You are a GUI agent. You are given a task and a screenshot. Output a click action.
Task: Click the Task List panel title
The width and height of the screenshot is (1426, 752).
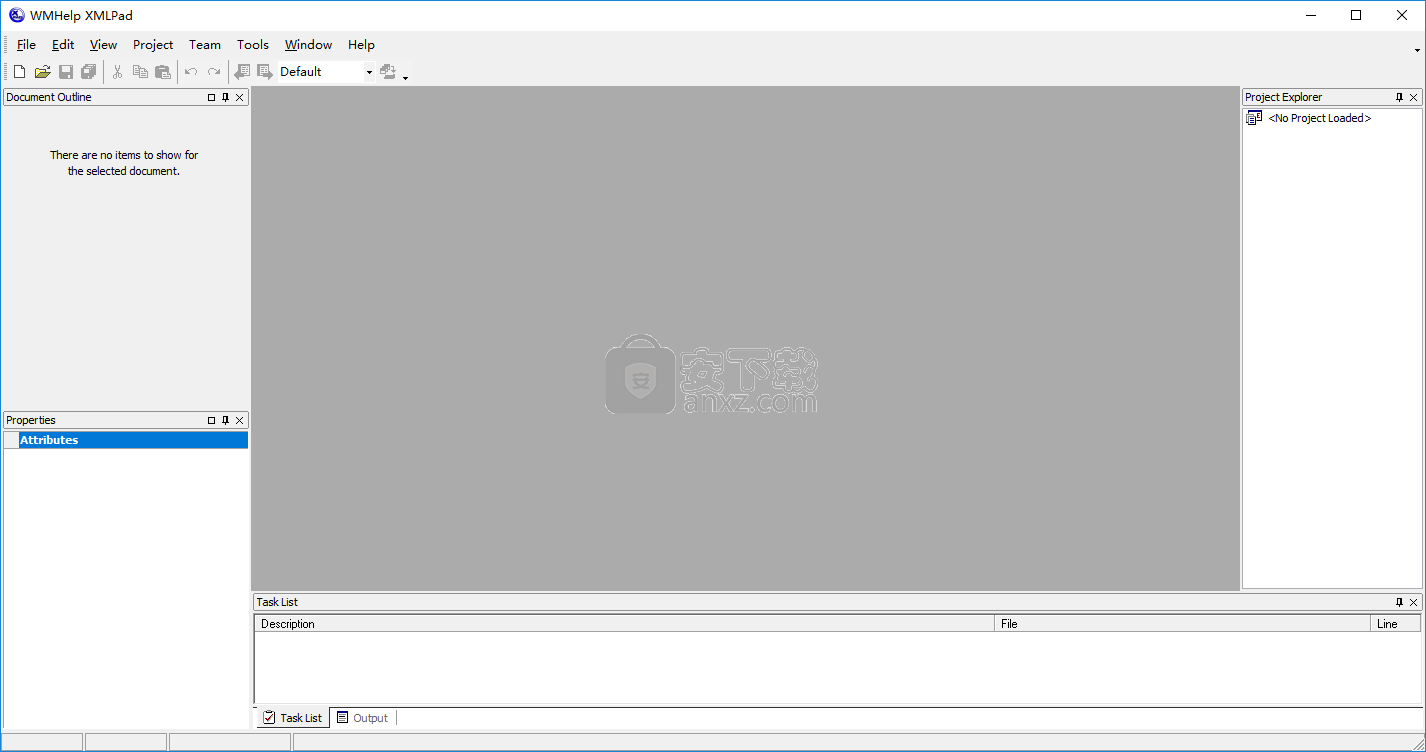277,602
